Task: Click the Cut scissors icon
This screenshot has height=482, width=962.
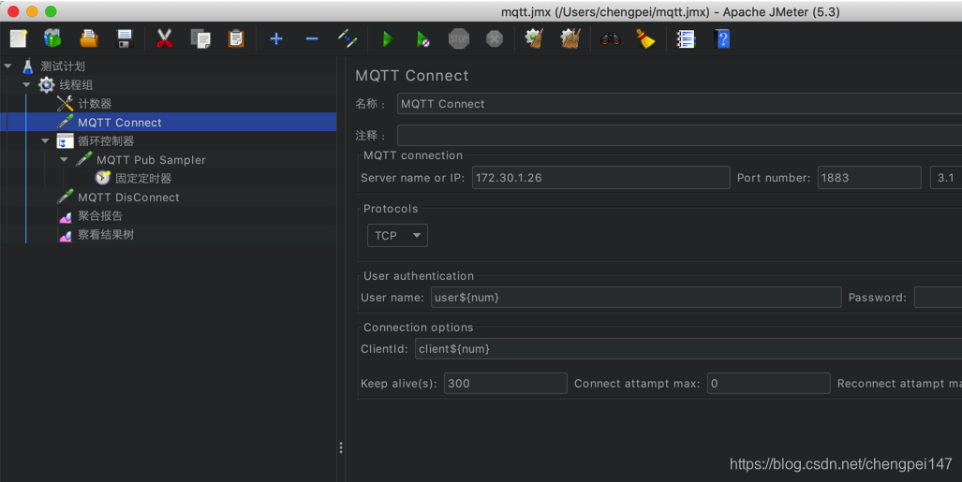Action: 164,39
